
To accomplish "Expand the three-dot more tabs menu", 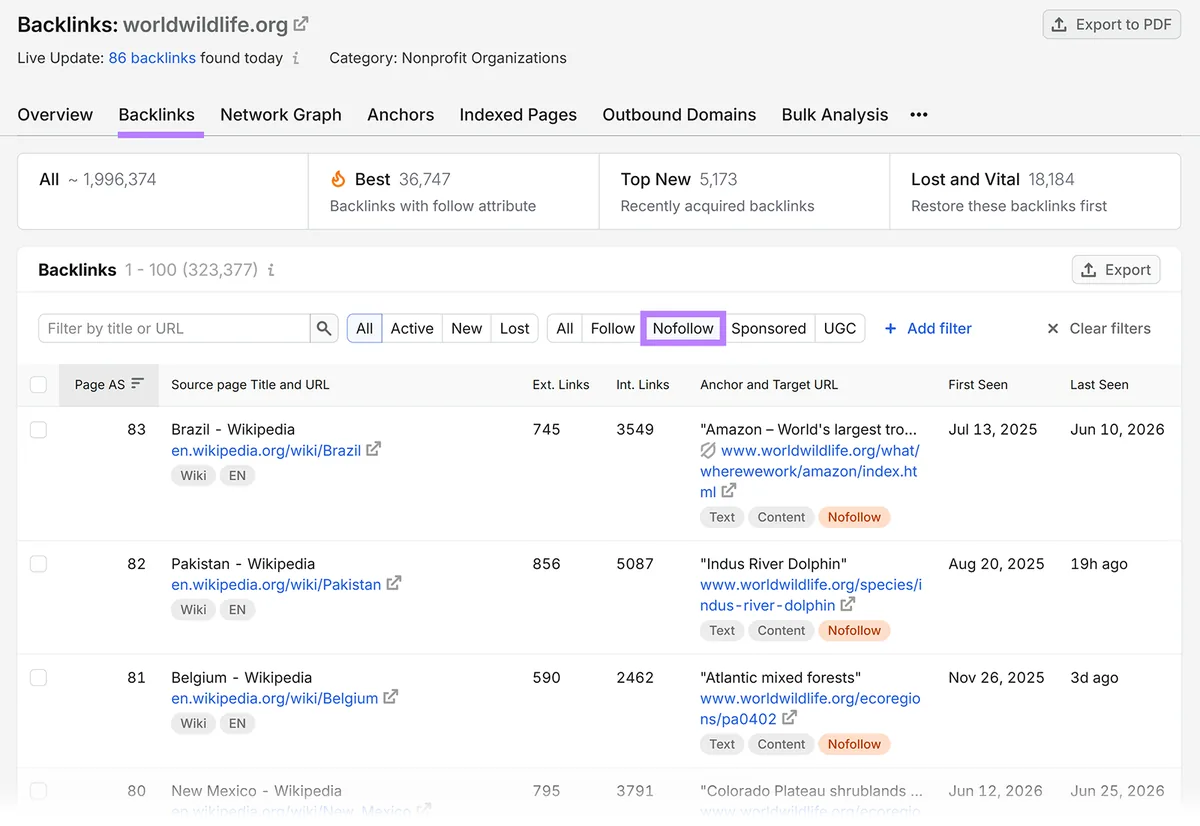I will pos(919,115).
